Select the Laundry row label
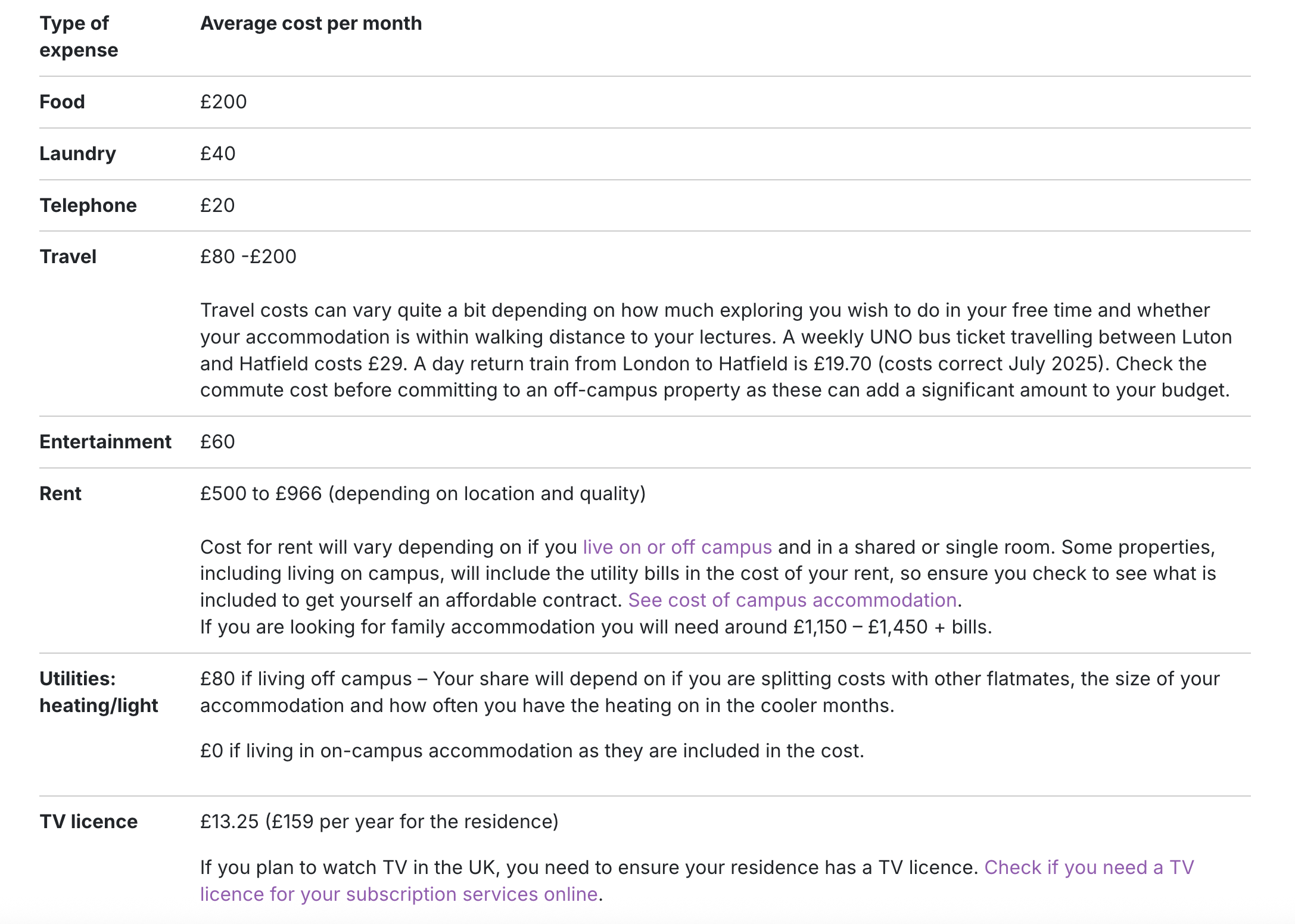The height and width of the screenshot is (924, 1295). [77, 154]
